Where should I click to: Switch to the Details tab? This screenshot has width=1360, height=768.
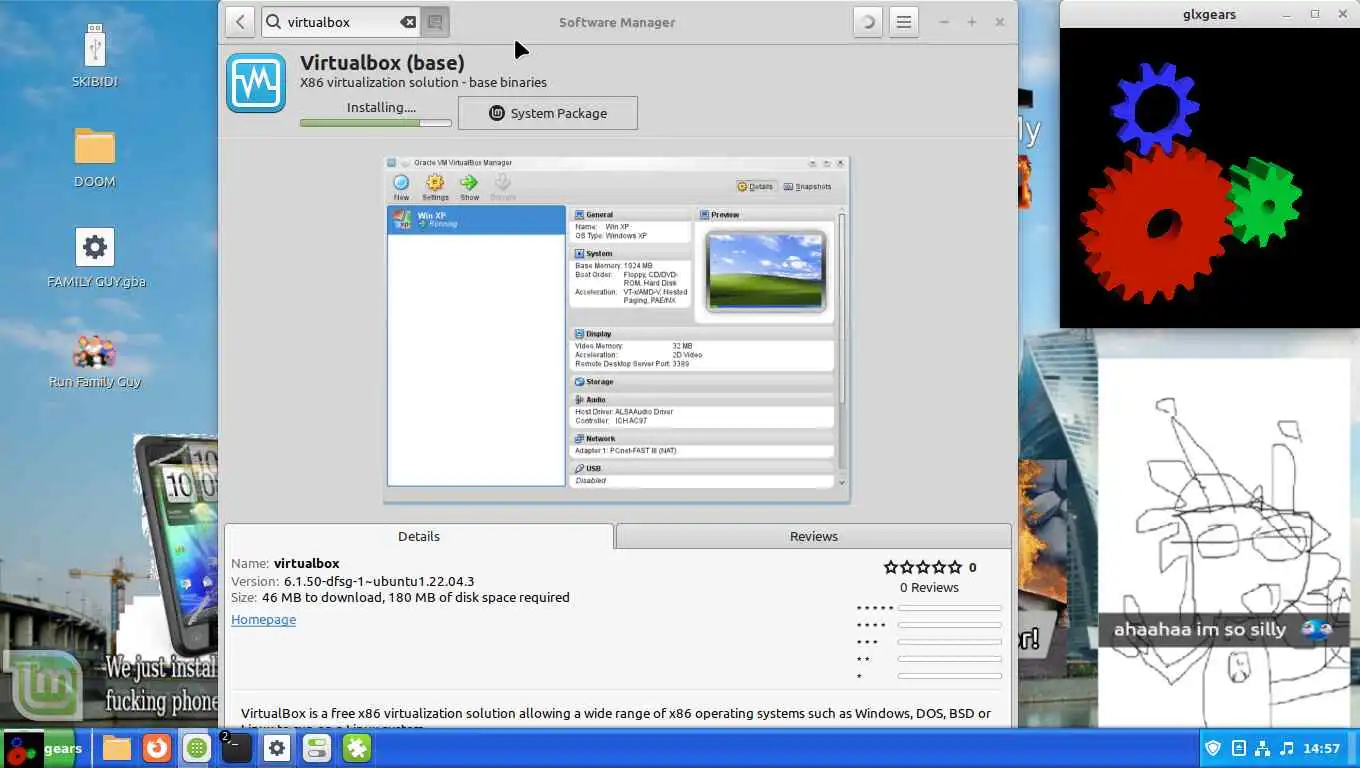419,536
